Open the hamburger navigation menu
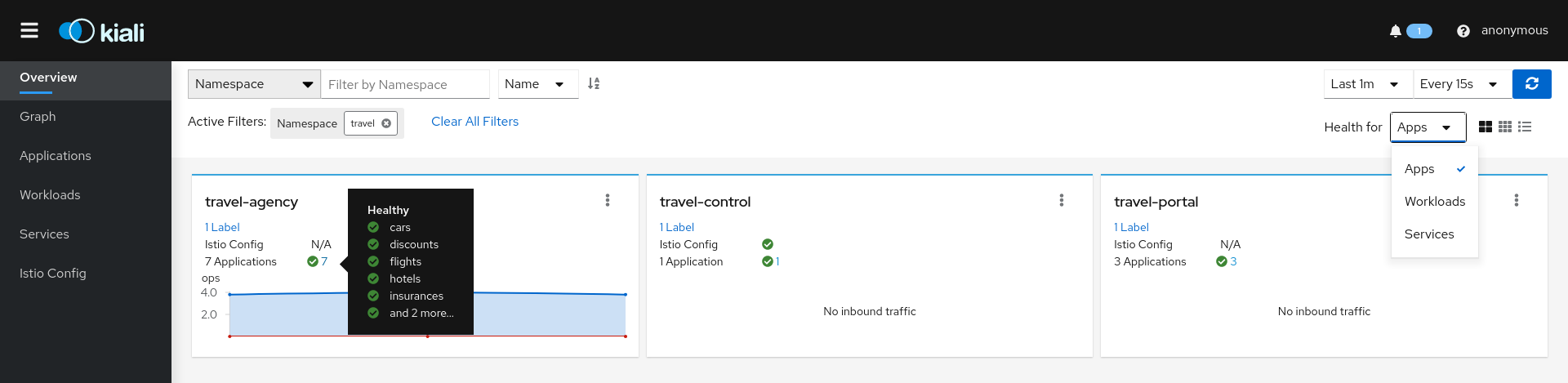The image size is (1568, 383). tap(29, 30)
